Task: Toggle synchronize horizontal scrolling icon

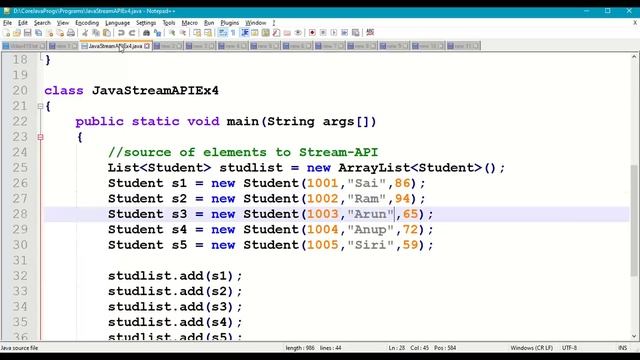Action: pyautogui.click(x=208, y=32)
